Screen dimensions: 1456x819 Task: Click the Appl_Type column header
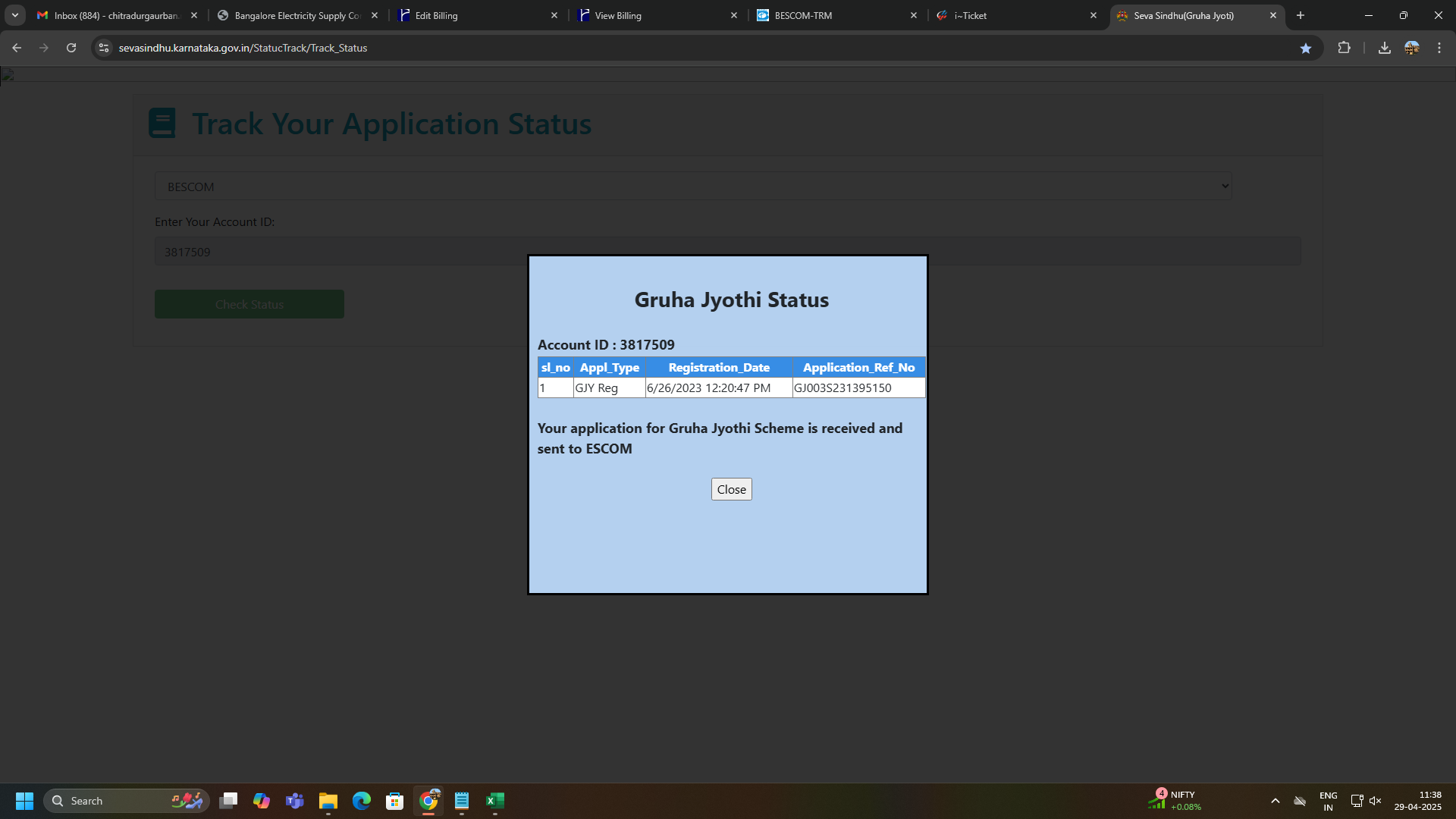(x=609, y=367)
